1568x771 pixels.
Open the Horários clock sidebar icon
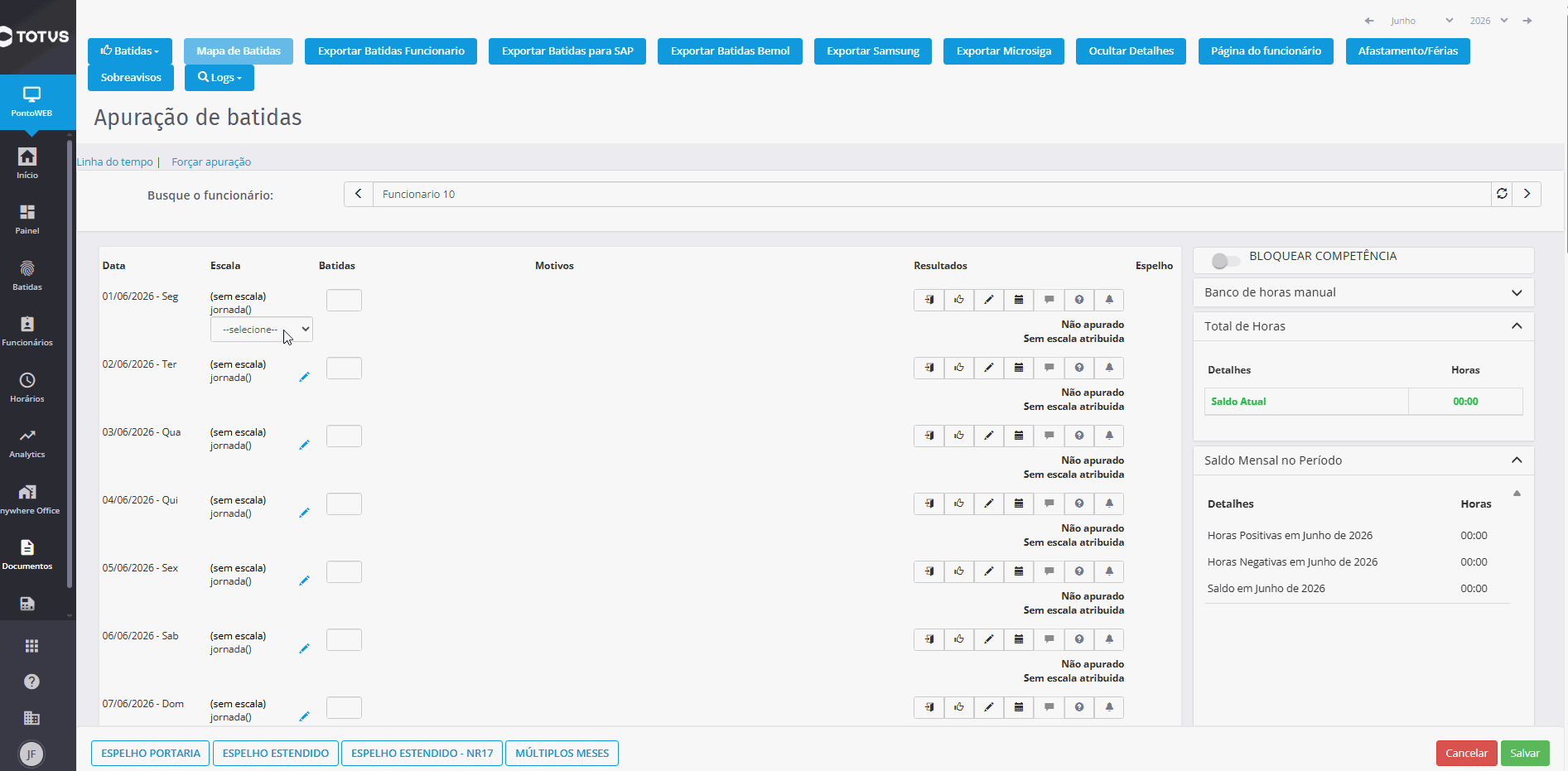(x=27, y=387)
